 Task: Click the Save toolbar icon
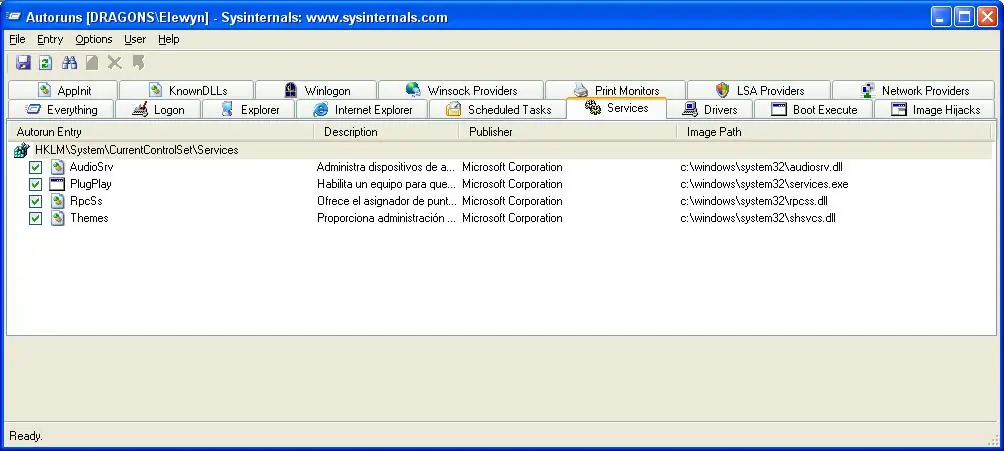24,63
